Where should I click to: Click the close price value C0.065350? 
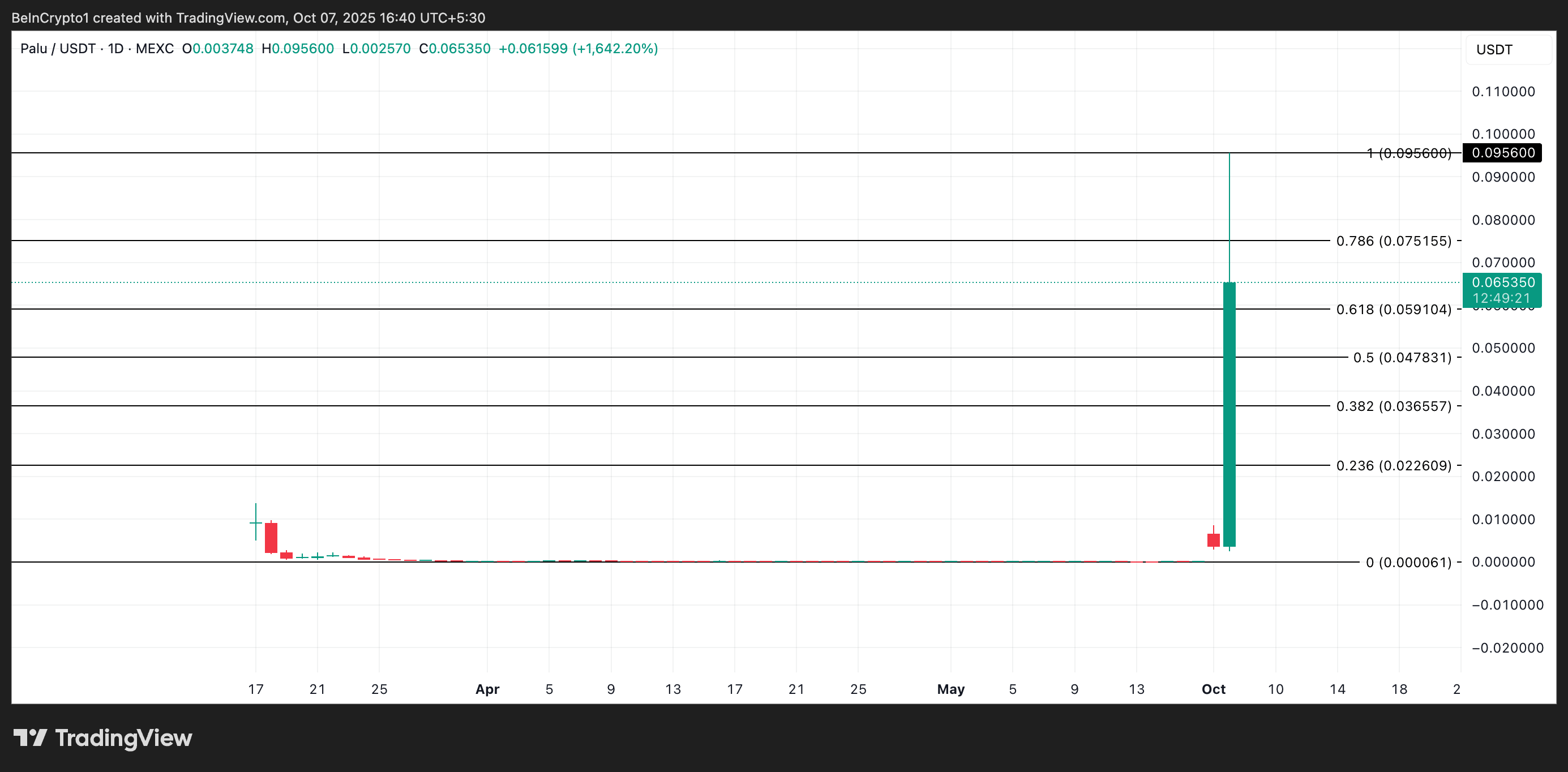[x=455, y=49]
